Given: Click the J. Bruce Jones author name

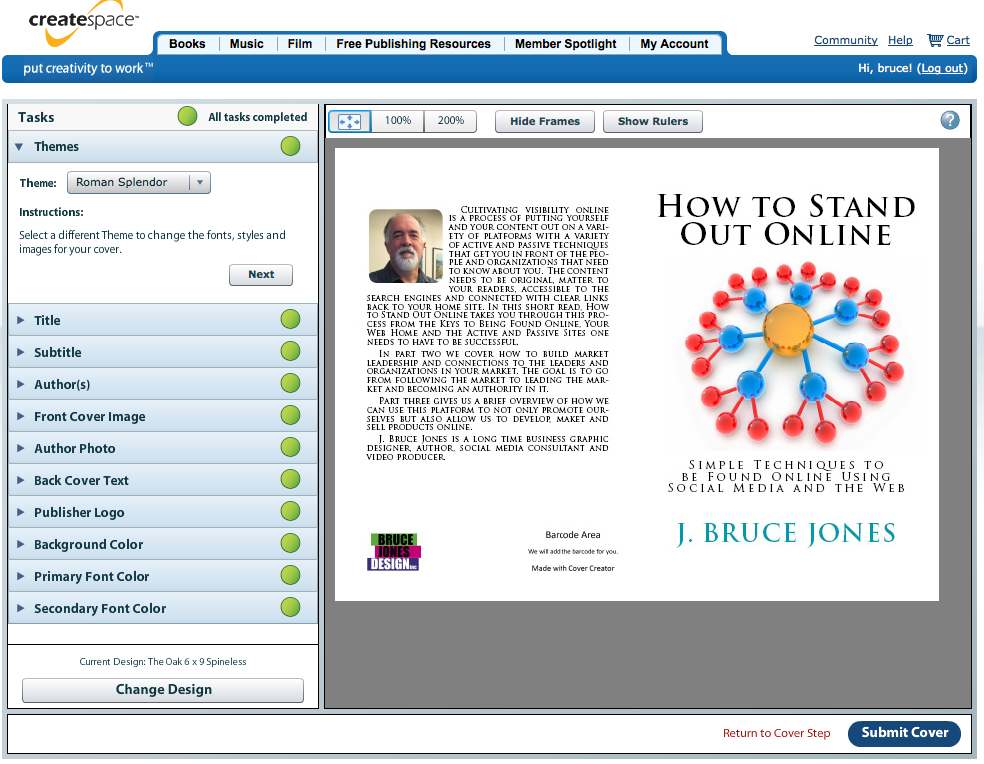Looking at the screenshot, I should [x=786, y=534].
